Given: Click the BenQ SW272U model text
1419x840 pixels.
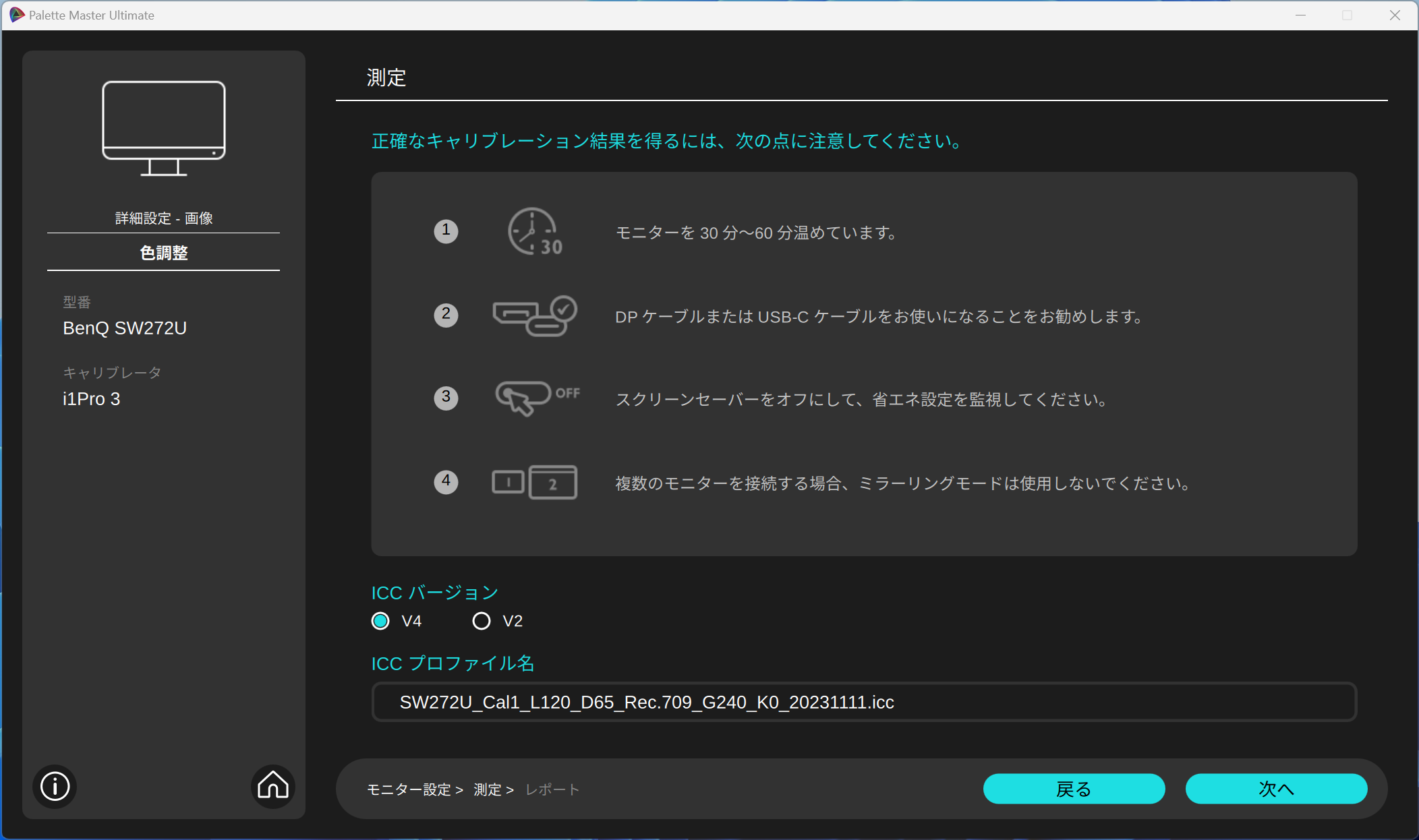Looking at the screenshot, I should pos(125,328).
